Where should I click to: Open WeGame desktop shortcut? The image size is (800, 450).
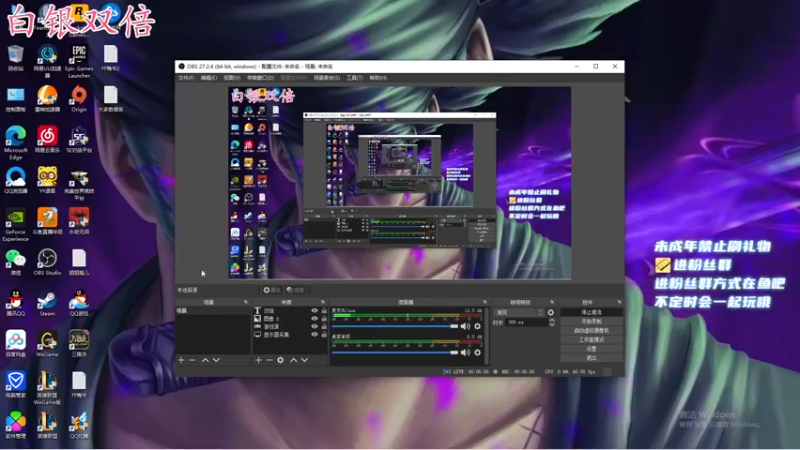point(47,344)
